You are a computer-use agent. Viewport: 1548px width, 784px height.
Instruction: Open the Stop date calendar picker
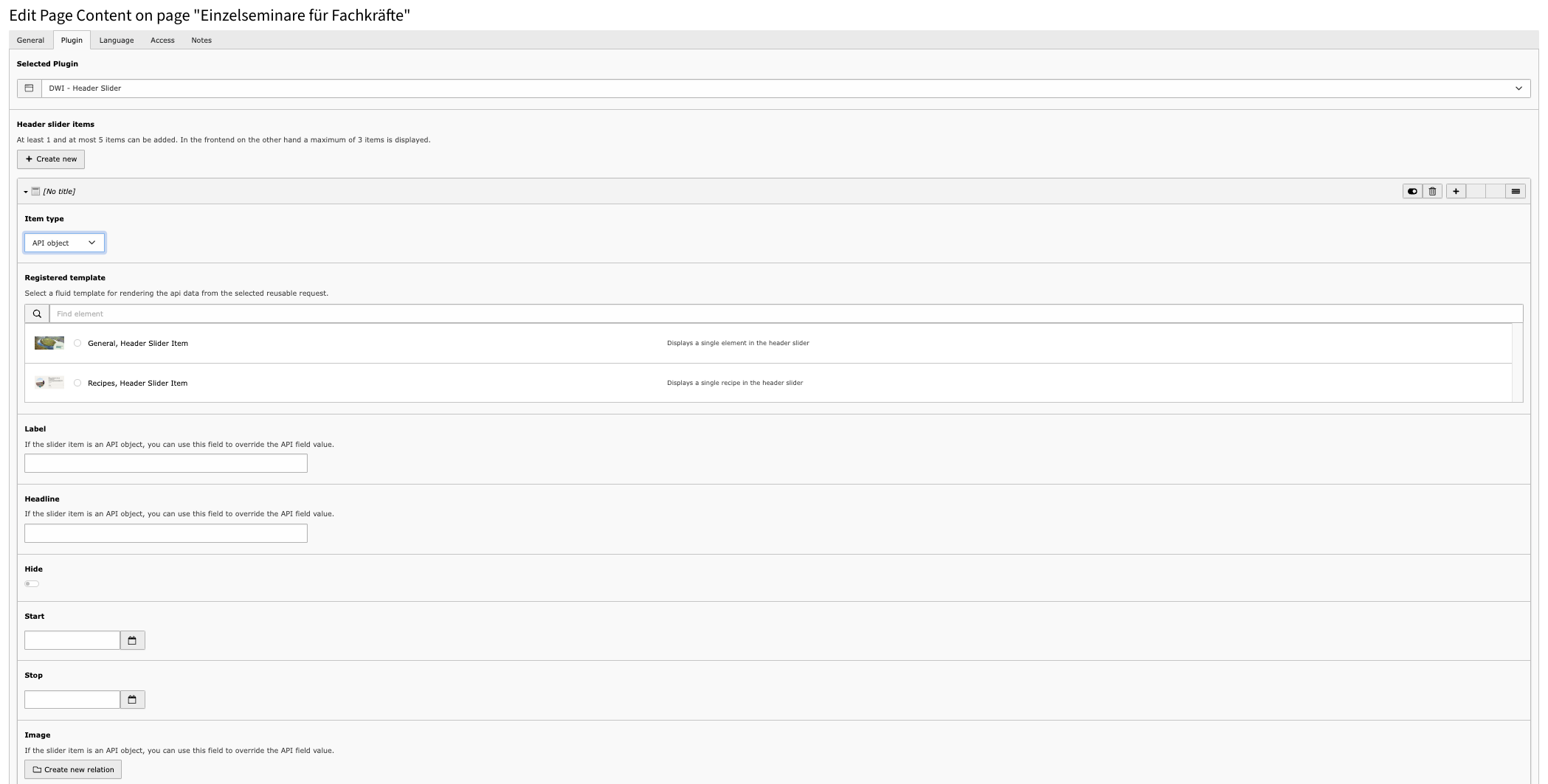click(x=133, y=699)
